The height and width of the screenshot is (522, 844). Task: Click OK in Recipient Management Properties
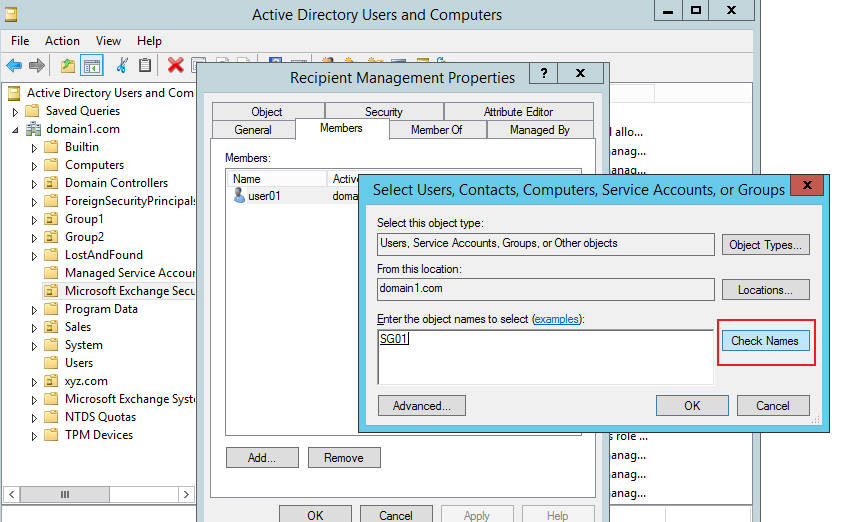coord(315,514)
